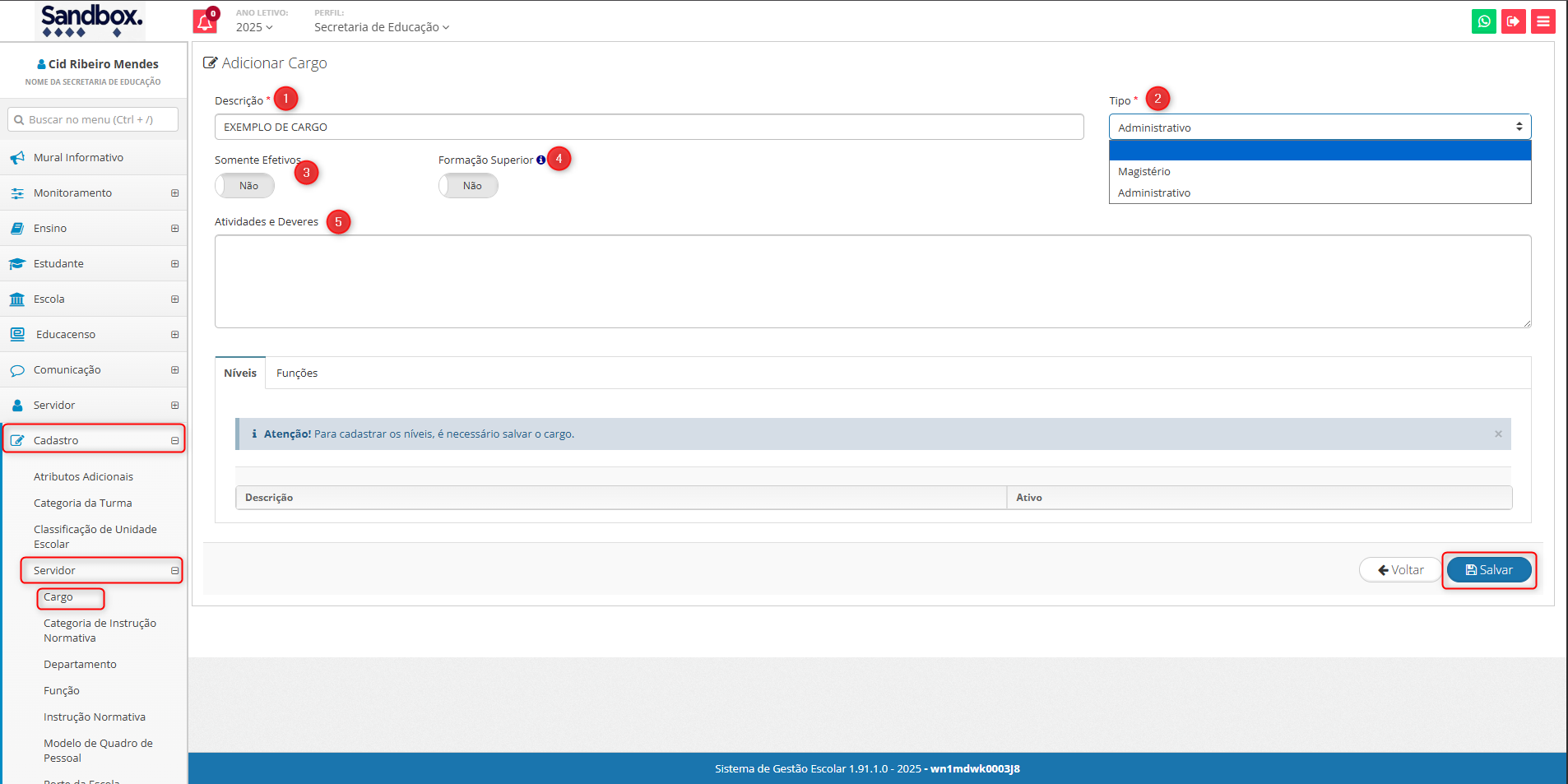
Task: Click the Atividades e Deveres text area
Action: click(872, 281)
